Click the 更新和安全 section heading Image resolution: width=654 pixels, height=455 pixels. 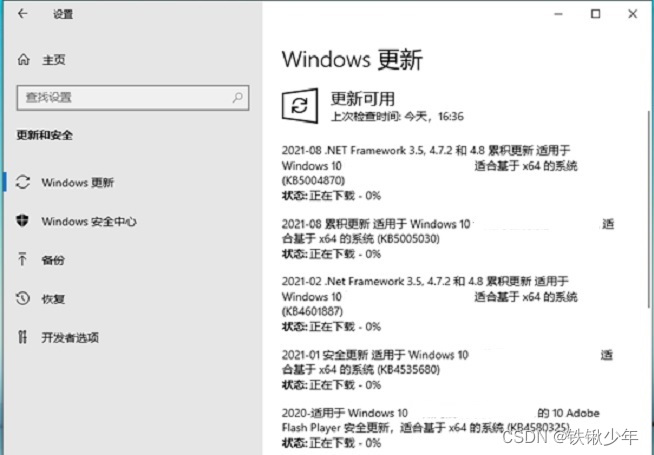[x=45, y=135]
